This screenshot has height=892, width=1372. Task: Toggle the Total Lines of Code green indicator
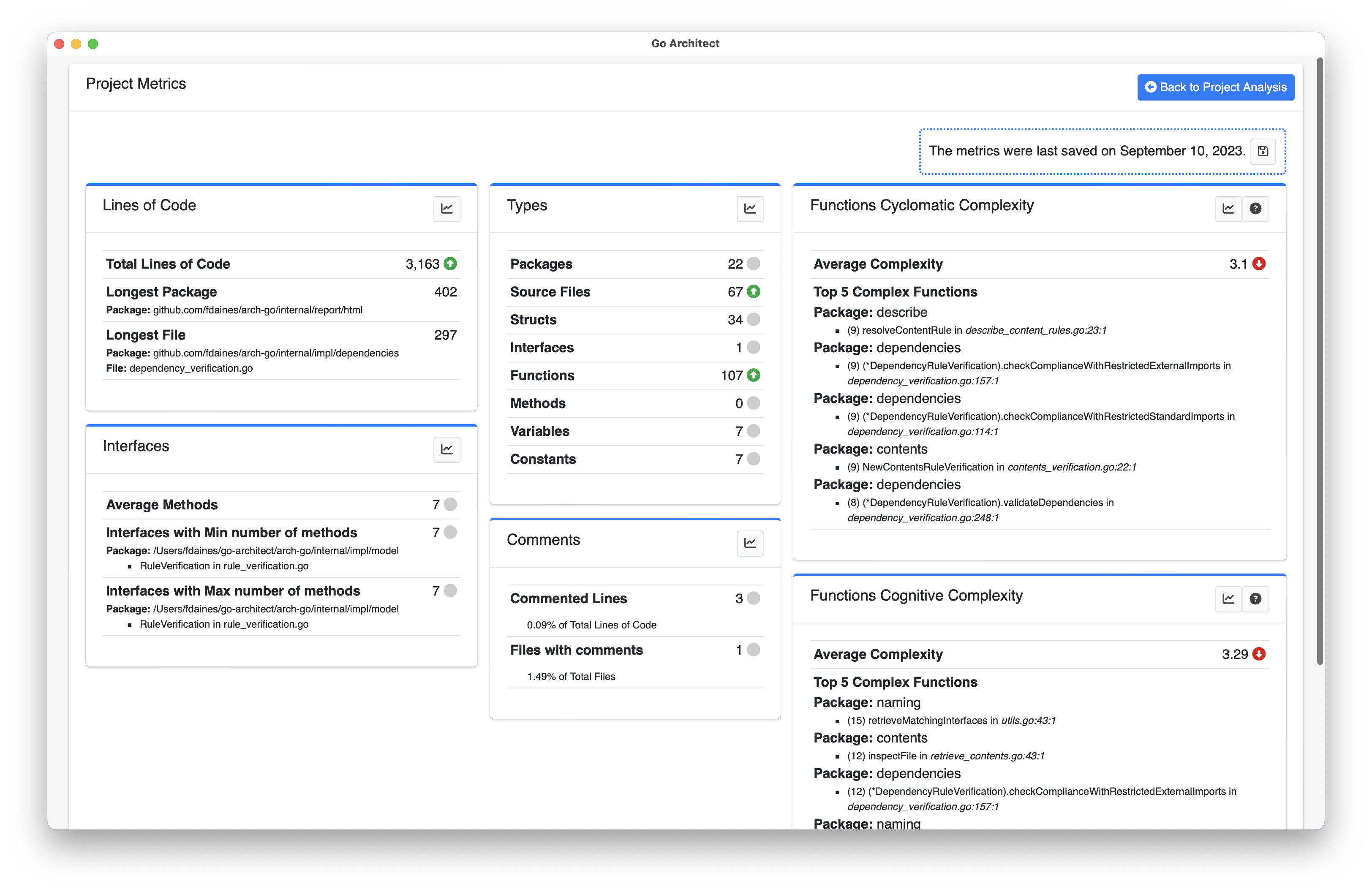tap(451, 265)
